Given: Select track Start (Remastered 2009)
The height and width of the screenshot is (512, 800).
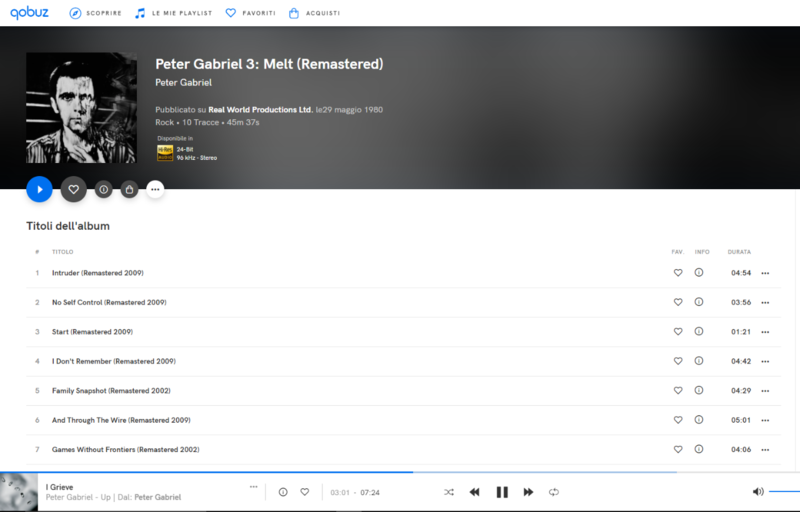Looking at the screenshot, I should [92, 332].
